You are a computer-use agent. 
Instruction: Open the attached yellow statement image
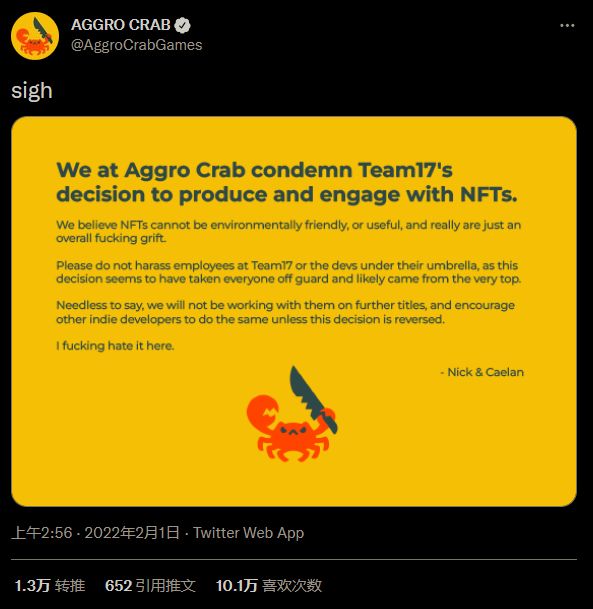click(294, 311)
